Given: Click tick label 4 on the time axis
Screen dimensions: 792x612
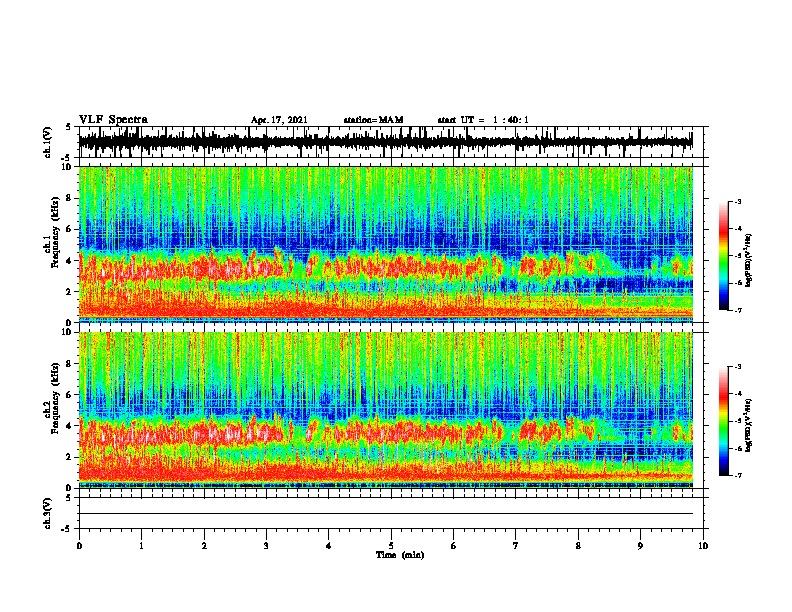Looking at the screenshot, I should point(329,546).
